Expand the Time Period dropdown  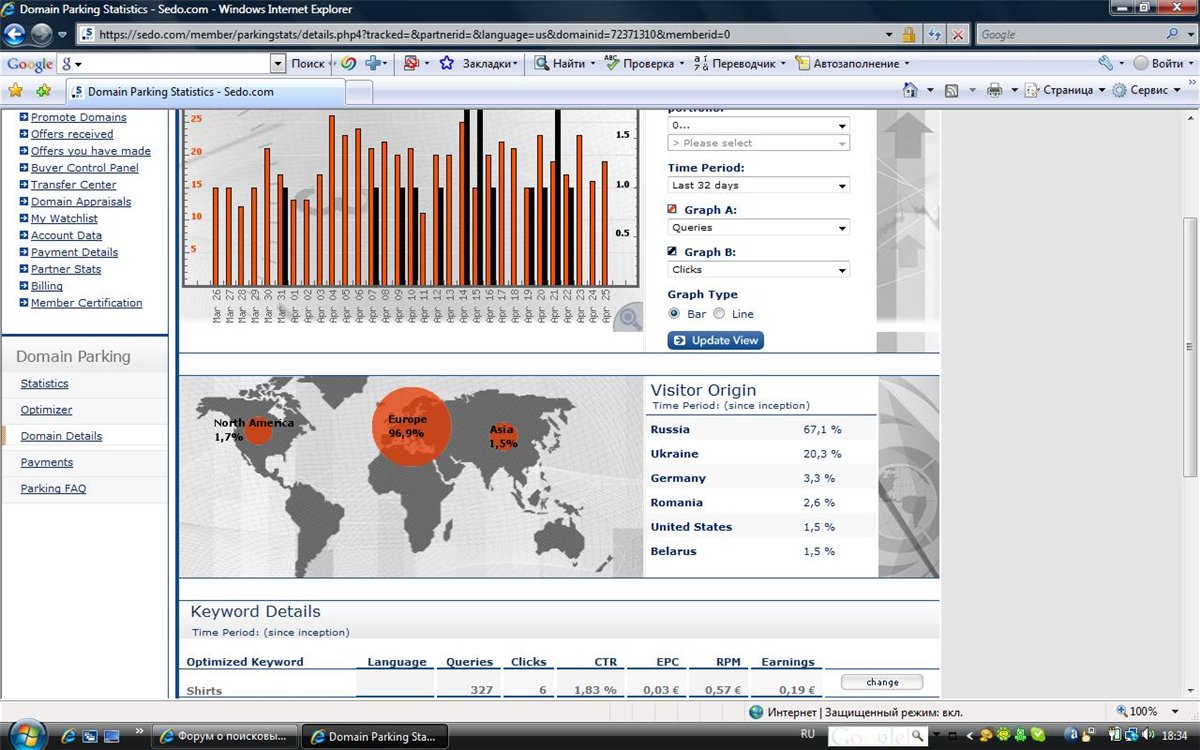(x=759, y=186)
